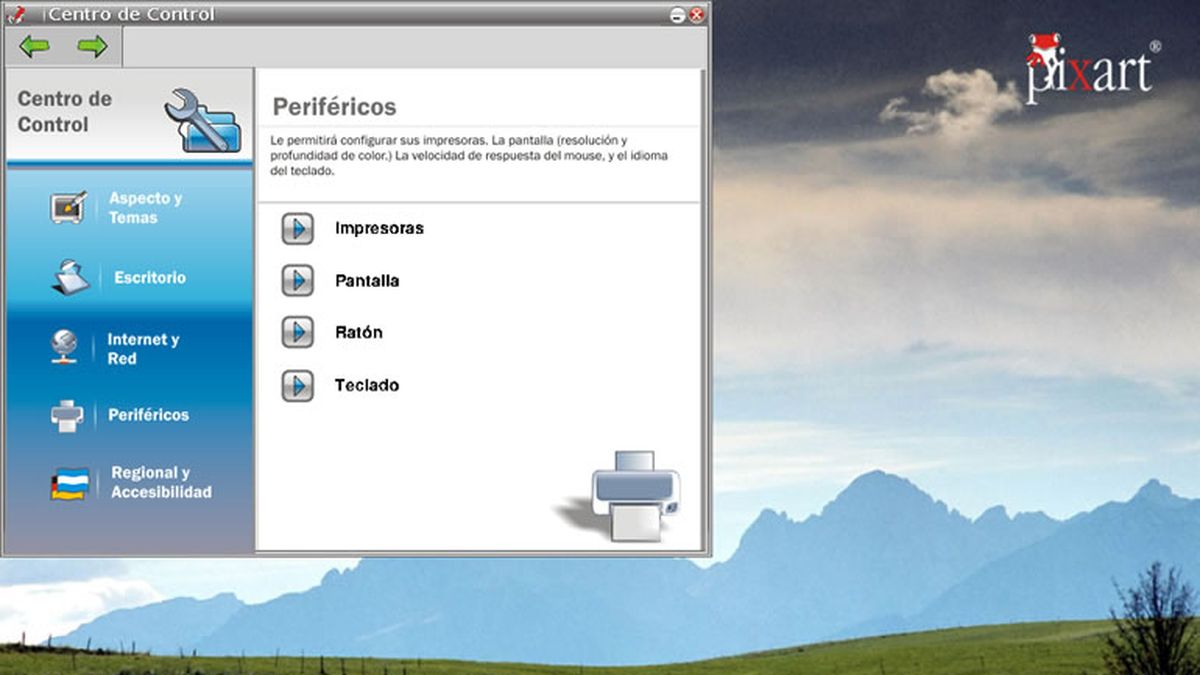1200x675 pixels.
Task: Click the pixart logo on desktop
Action: (x=1090, y=70)
